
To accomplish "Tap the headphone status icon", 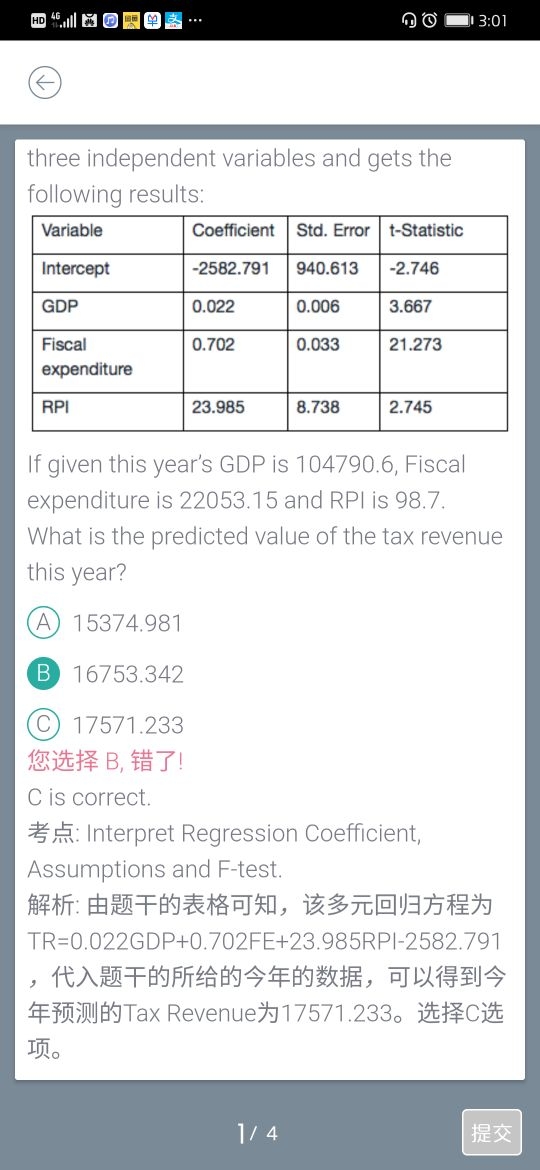I will pyautogui.click(x=409, y=20).
